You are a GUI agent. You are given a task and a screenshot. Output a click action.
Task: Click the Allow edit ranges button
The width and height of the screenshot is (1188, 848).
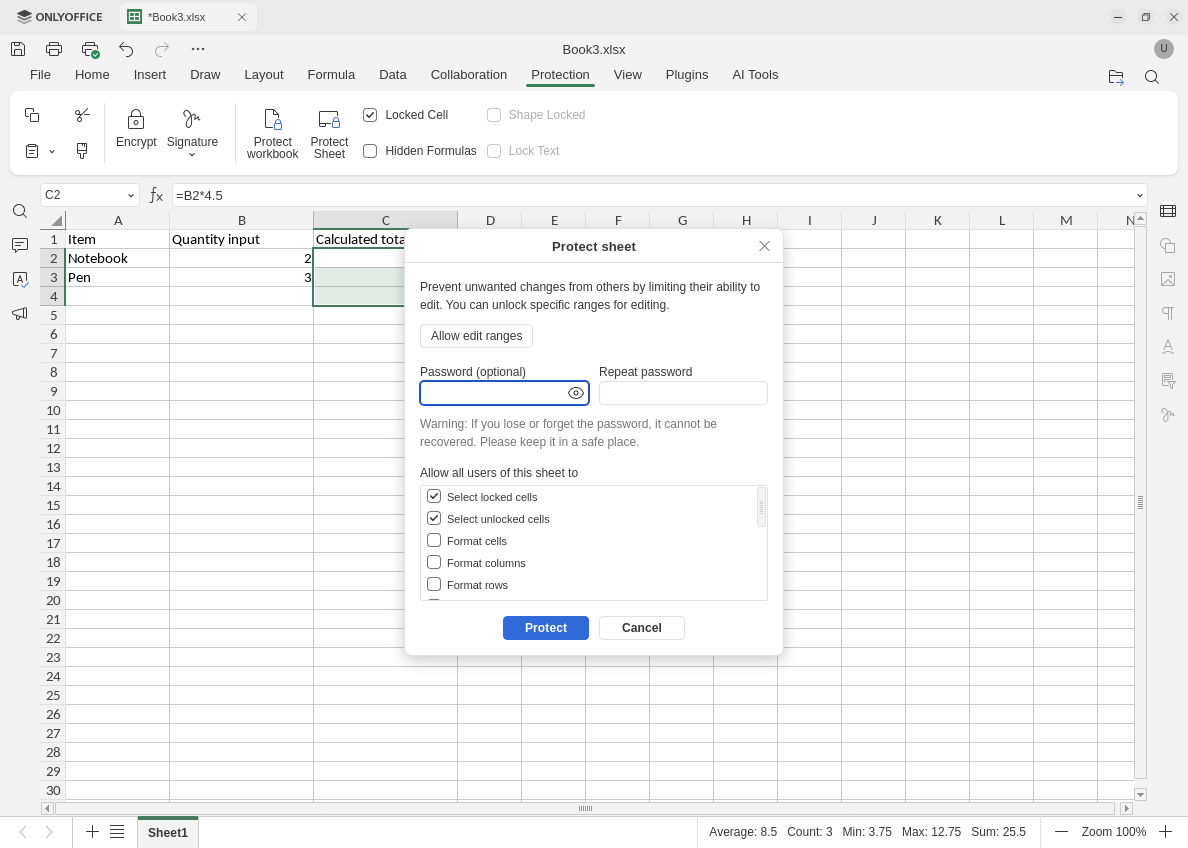477,336
